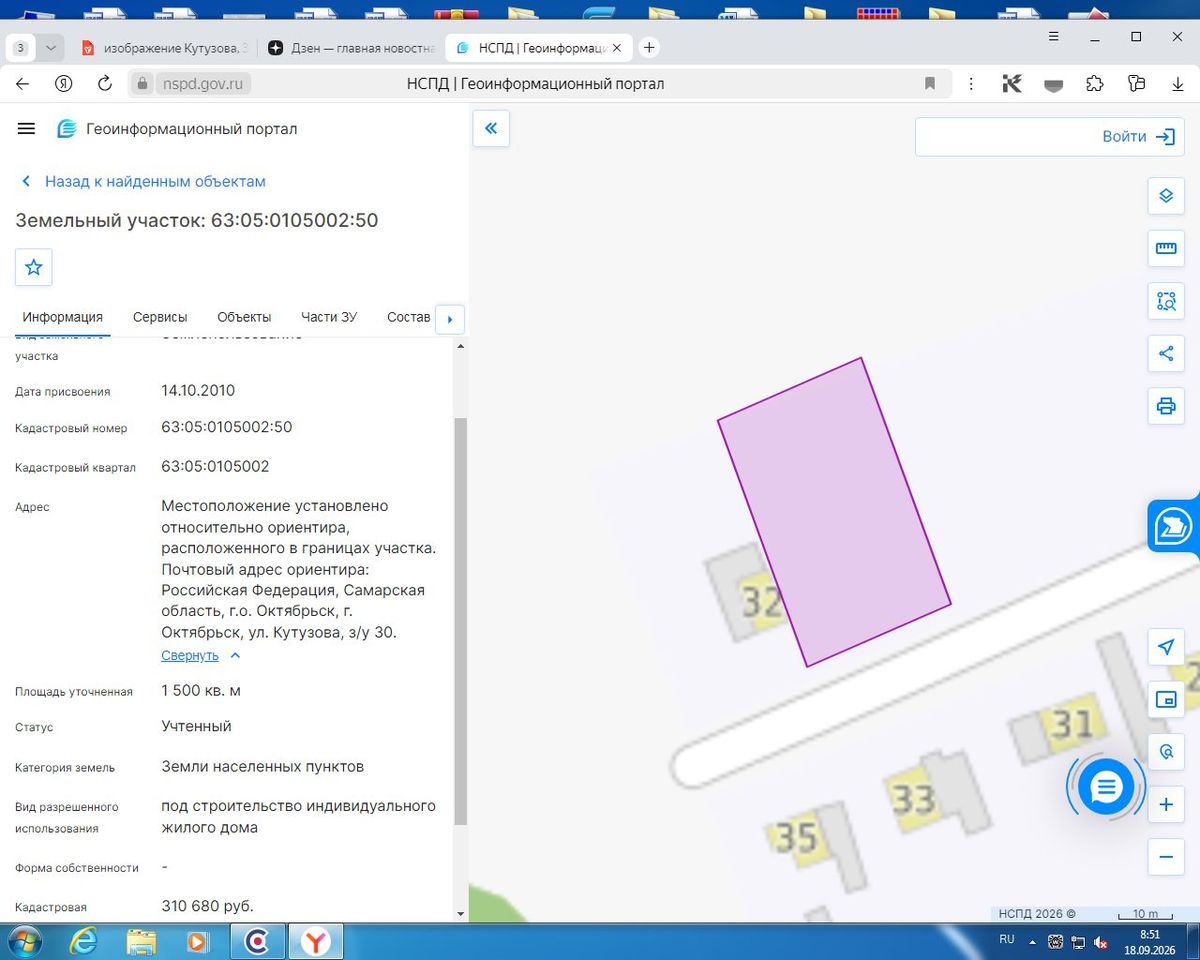
Task: Open the chat support bubble
Action: click(1105, 787)
